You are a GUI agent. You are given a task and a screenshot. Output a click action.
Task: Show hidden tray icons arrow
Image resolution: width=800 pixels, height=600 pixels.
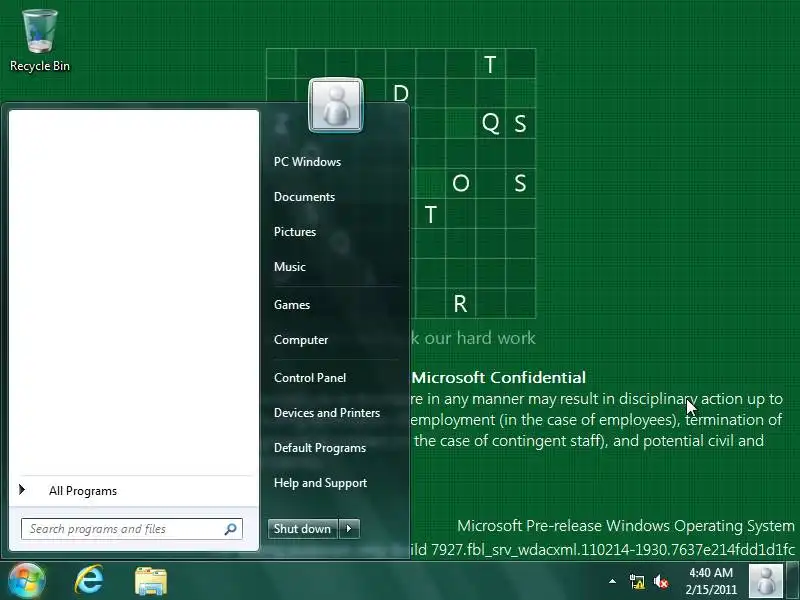coord(612,581)
